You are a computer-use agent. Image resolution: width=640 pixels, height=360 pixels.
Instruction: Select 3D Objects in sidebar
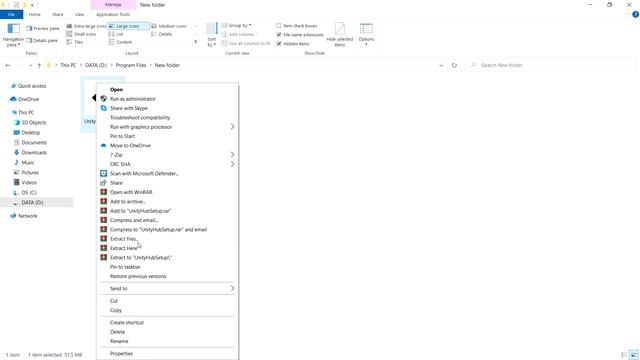pos(30,122)
